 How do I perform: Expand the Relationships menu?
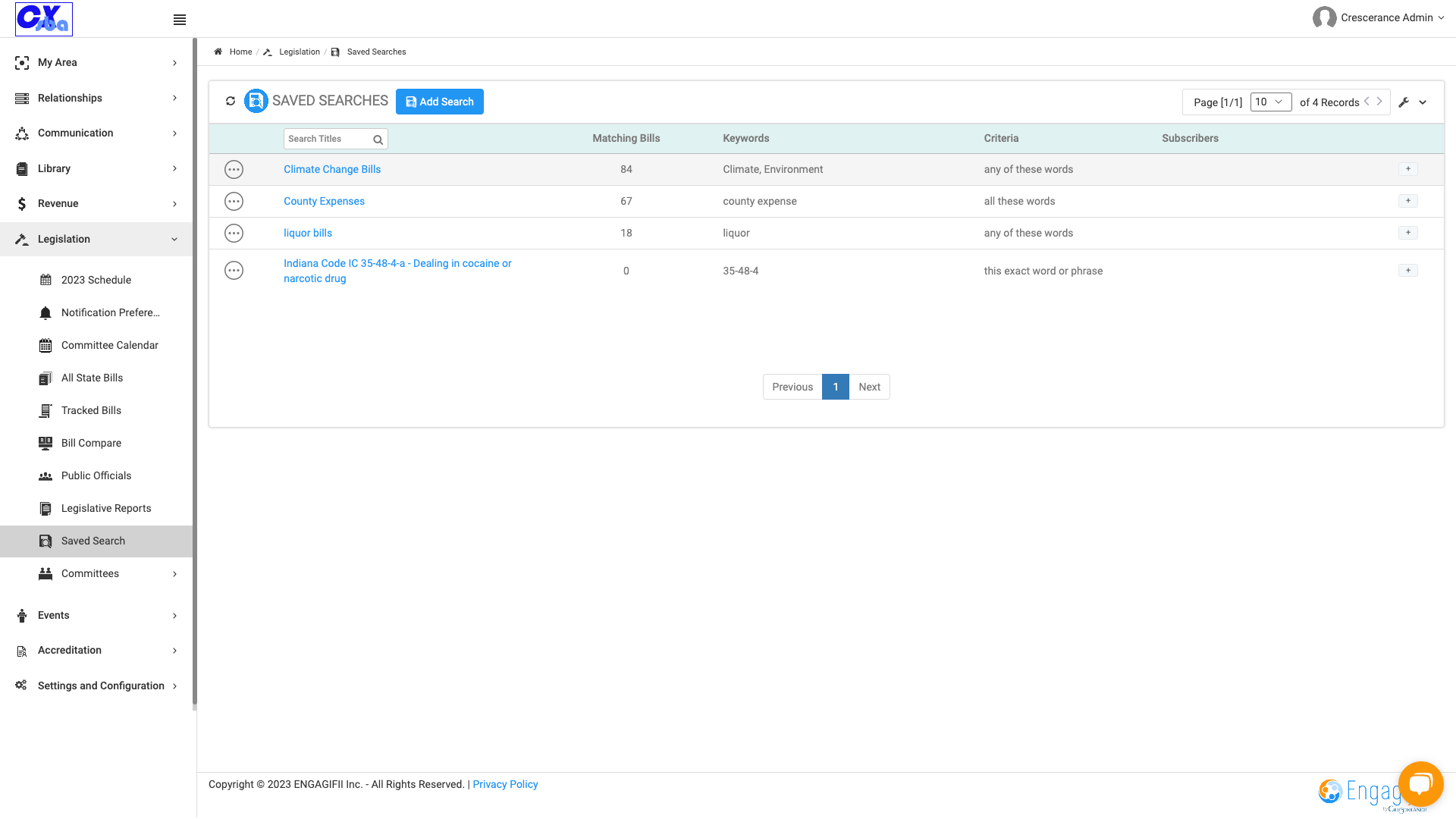96,98
